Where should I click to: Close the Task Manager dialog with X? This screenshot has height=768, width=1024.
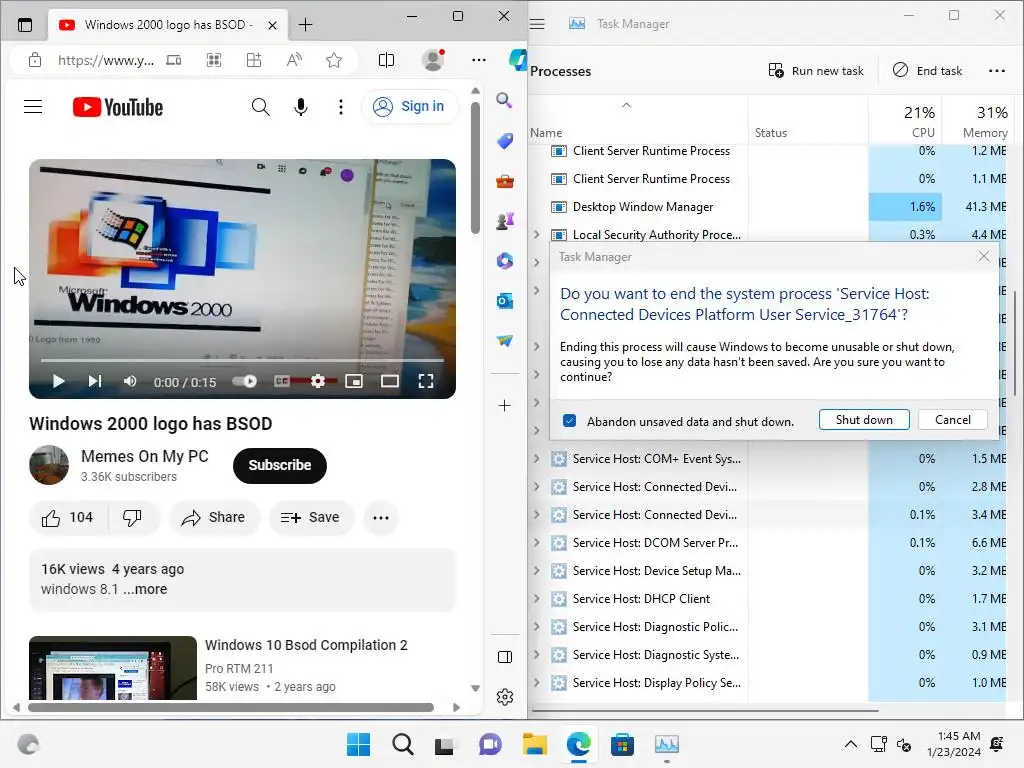point(984,257)
